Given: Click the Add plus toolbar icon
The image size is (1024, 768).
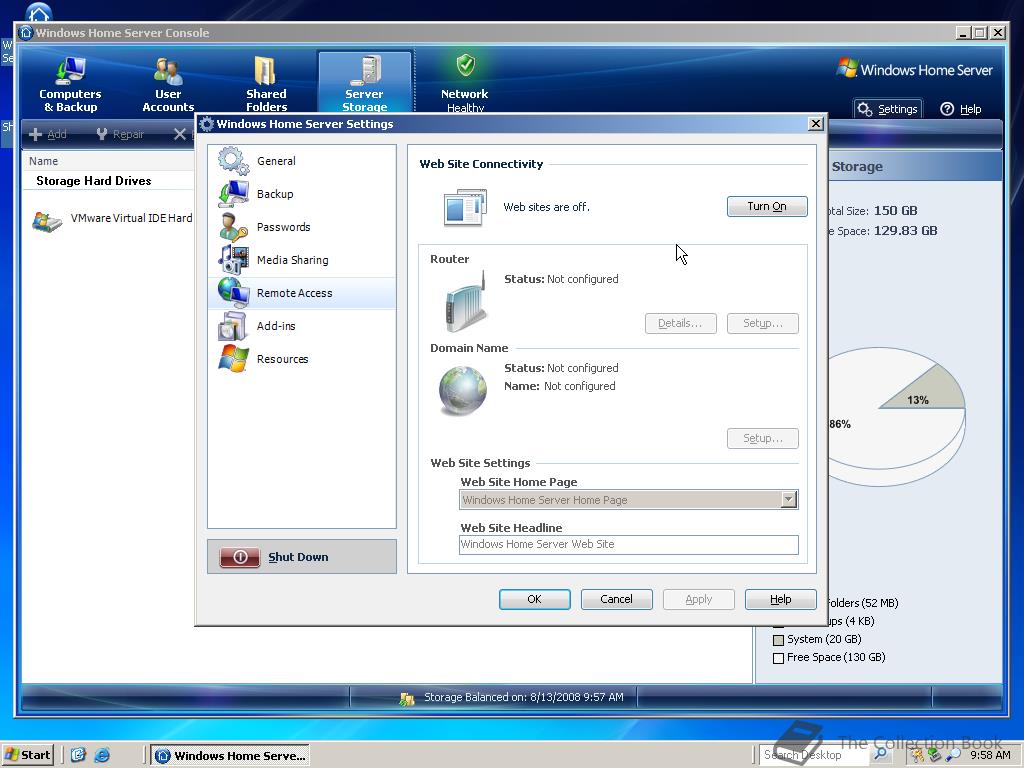Looking at the screenshot, I should pos(36,134).
